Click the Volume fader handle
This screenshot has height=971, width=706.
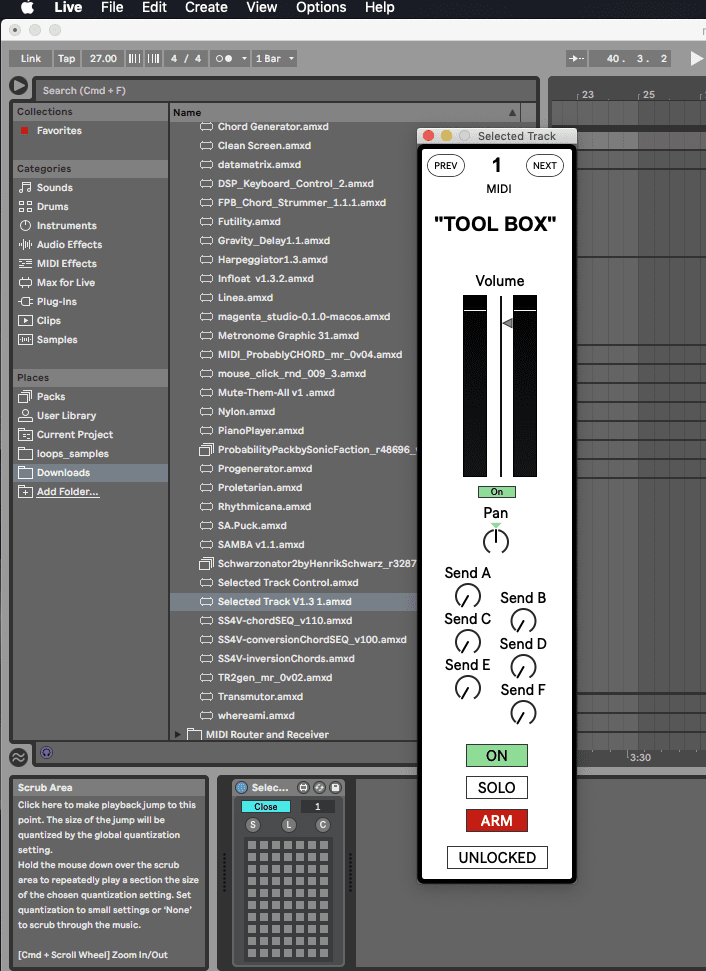pyautogui.click(x=507, y=323)
